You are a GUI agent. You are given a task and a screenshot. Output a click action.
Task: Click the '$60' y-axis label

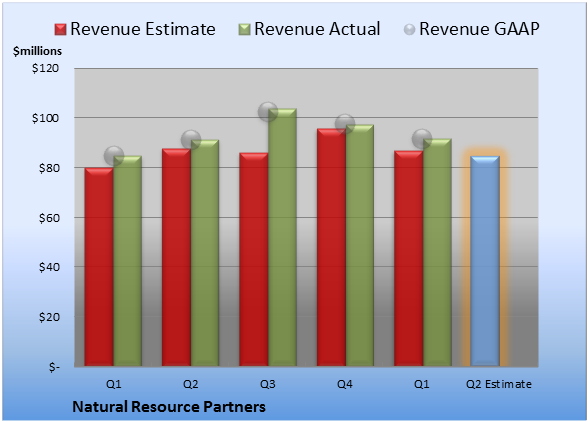(49, 218)
